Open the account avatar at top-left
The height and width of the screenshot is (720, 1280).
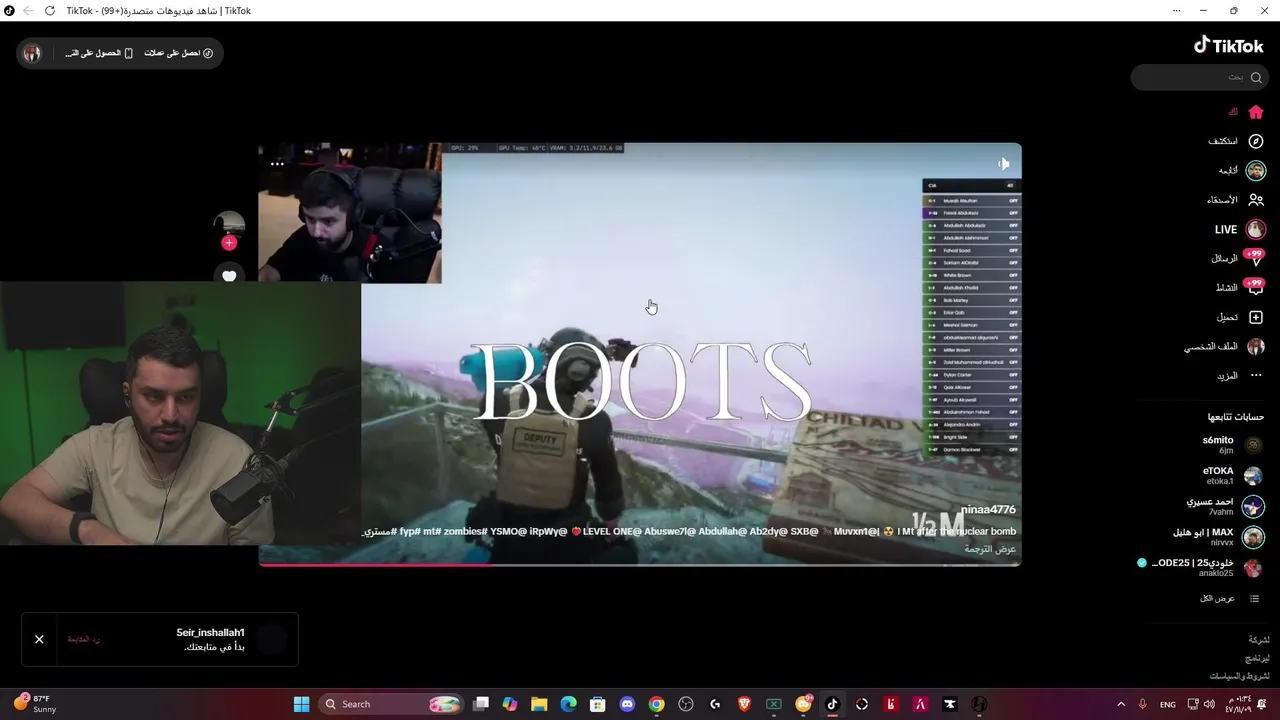[32, 53]
